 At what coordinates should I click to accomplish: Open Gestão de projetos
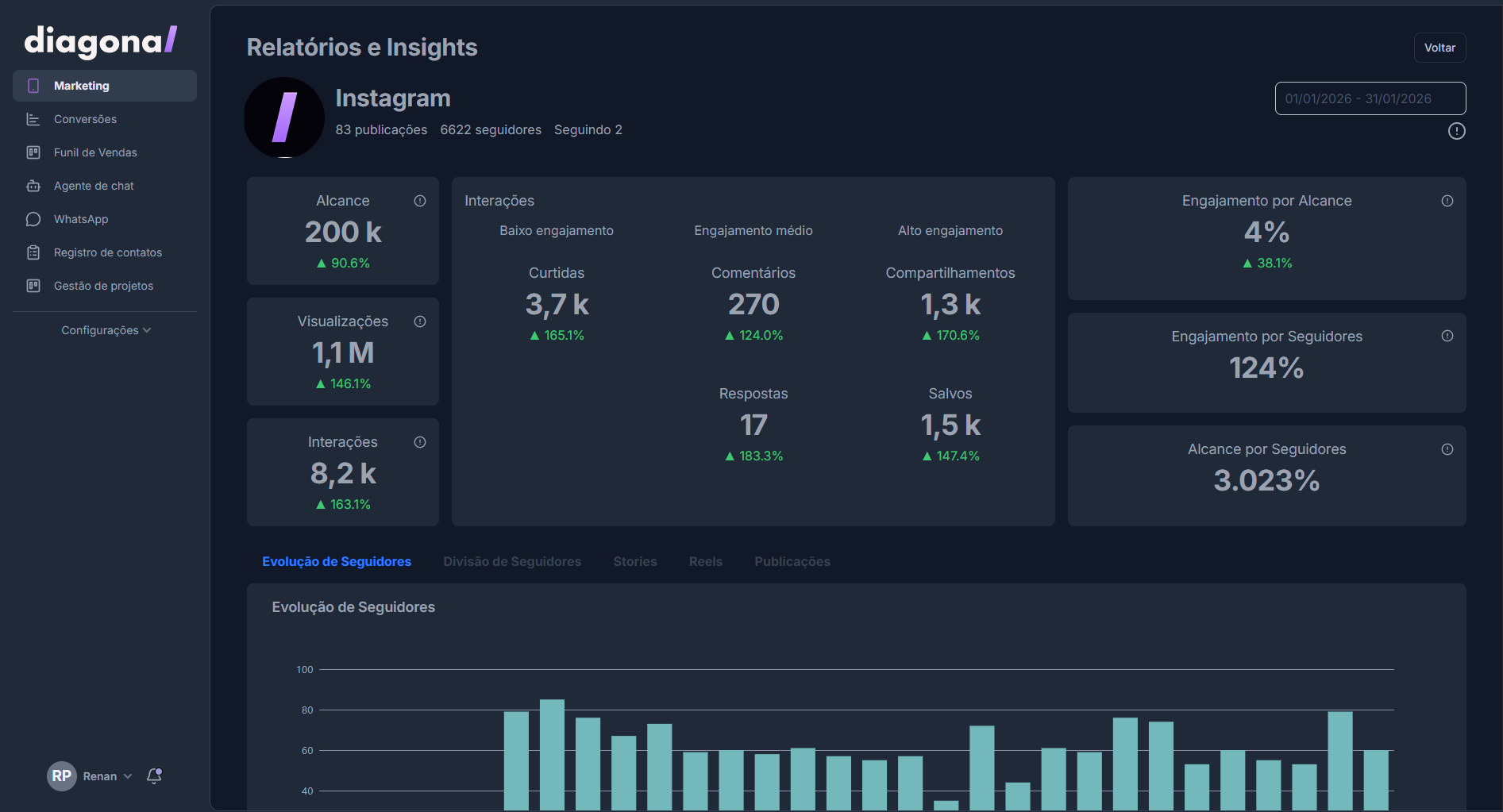tap(105, 286)
